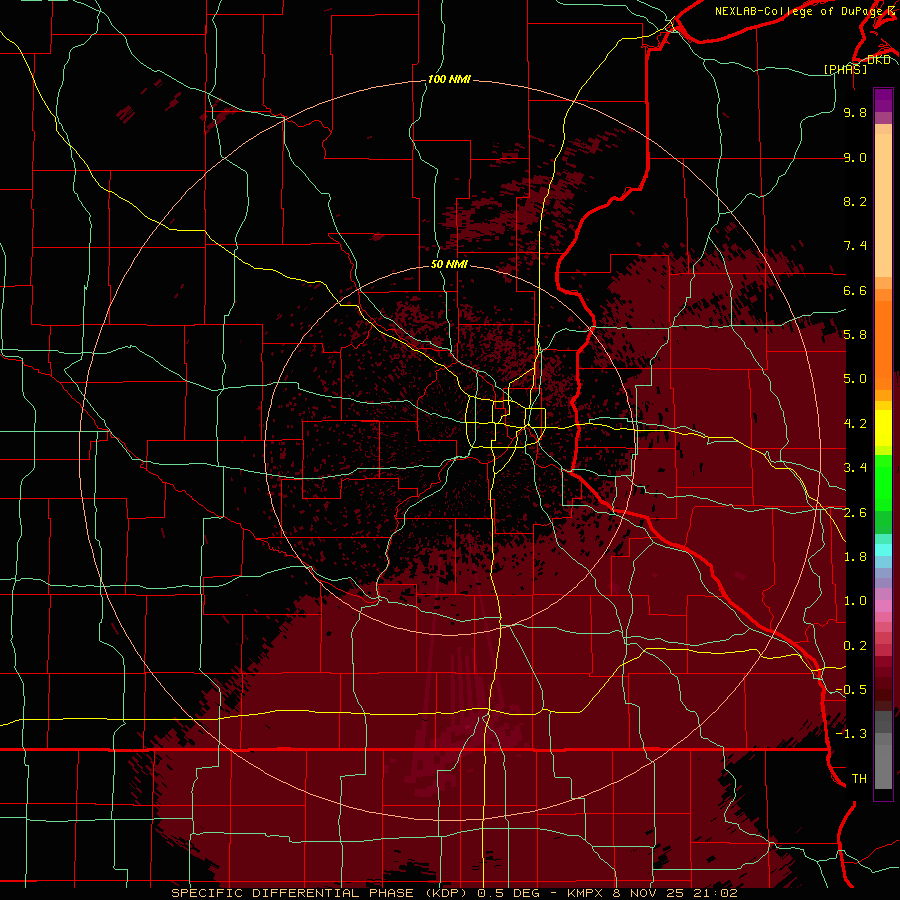Screen dimensions: 900x900
Task: Select the 9.8 value on the color scale
Action: [x=855, y=112]
